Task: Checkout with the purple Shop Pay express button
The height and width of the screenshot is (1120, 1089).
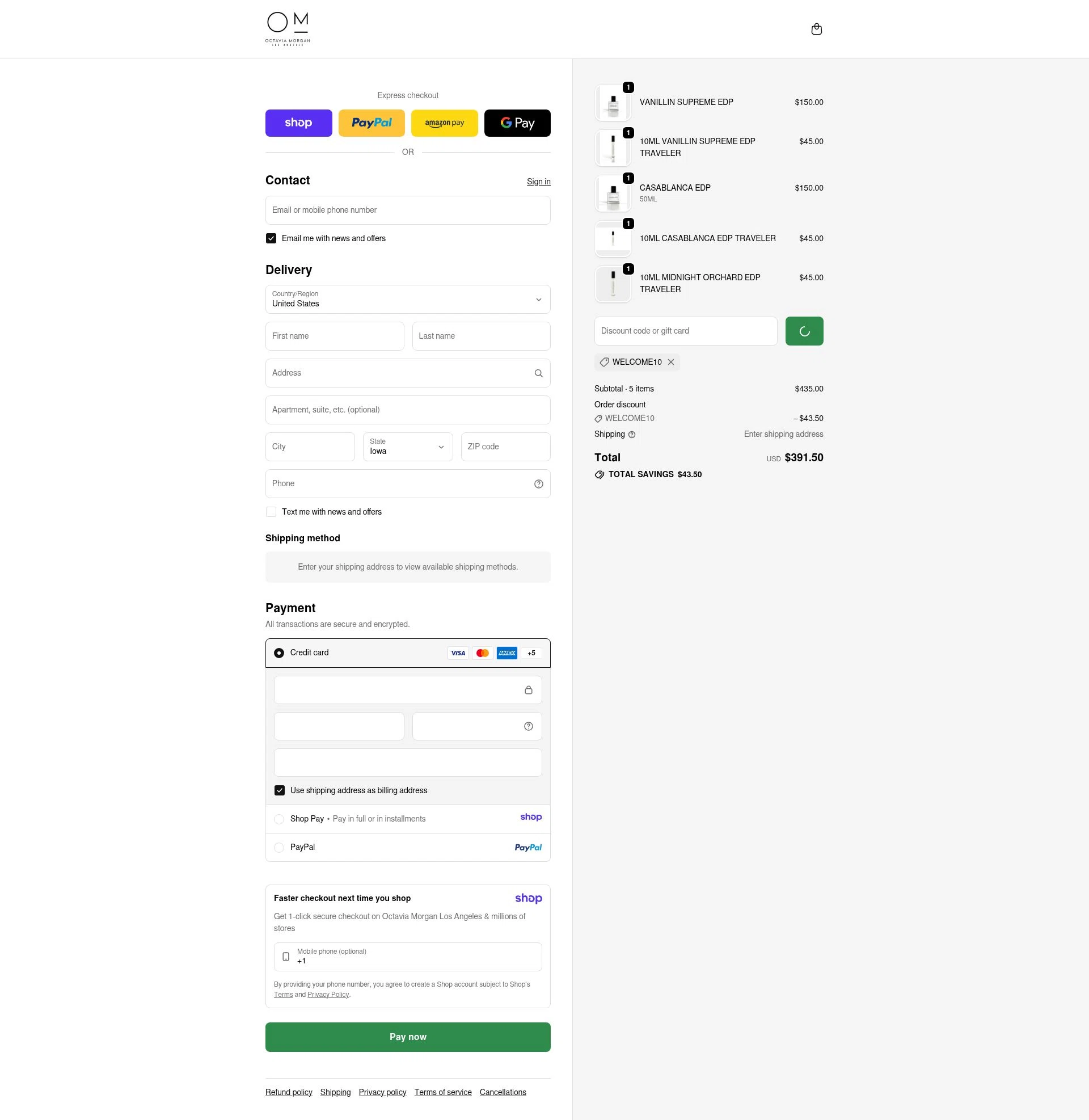Action: tap(298, 123)
